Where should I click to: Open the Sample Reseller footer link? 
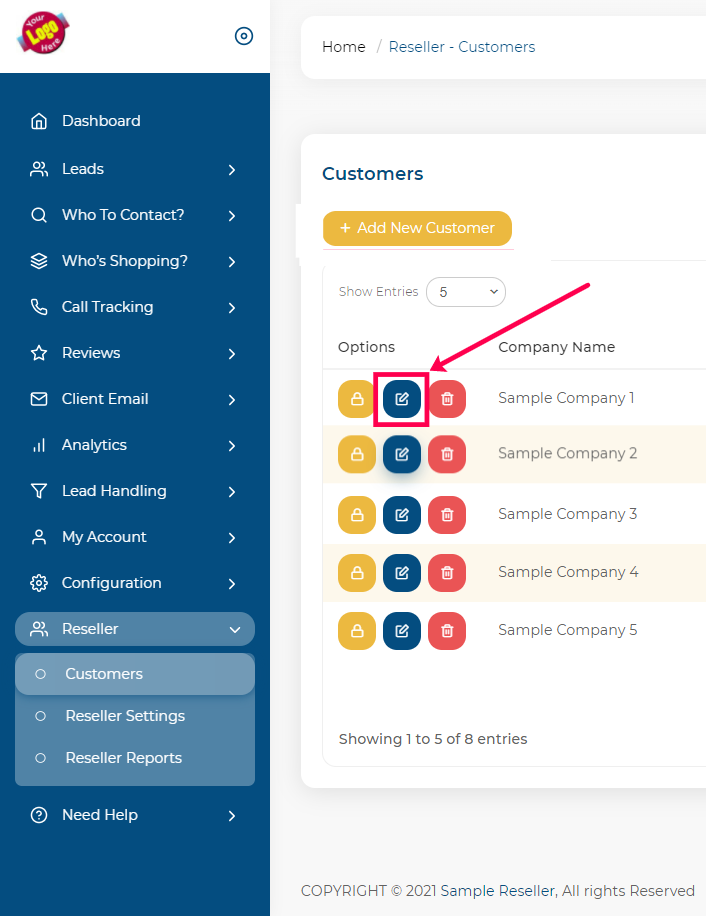(x=498, y=891)
